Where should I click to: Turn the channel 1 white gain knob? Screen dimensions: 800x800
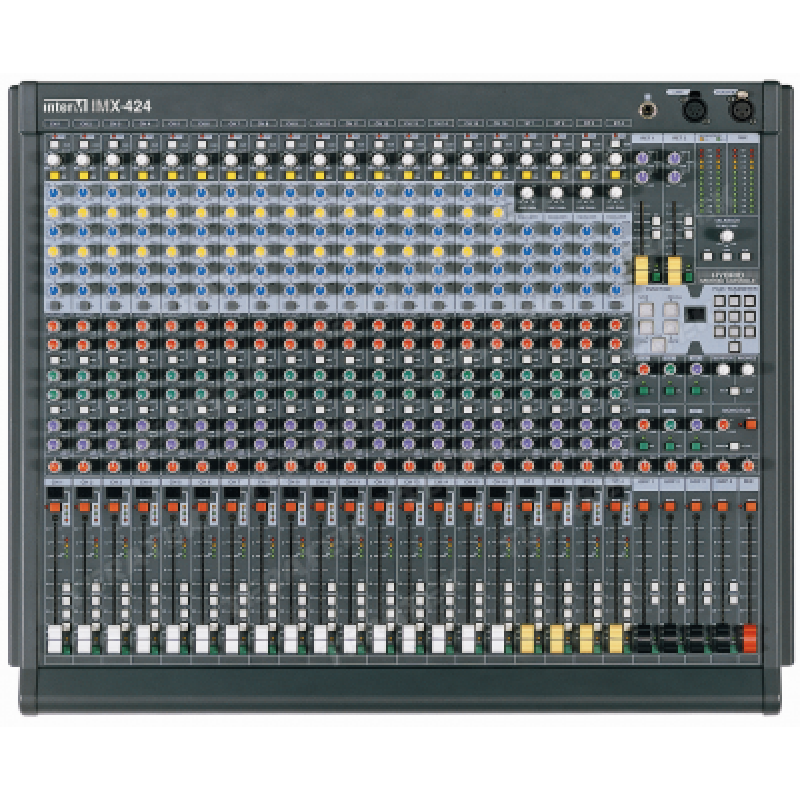(54, 159)
